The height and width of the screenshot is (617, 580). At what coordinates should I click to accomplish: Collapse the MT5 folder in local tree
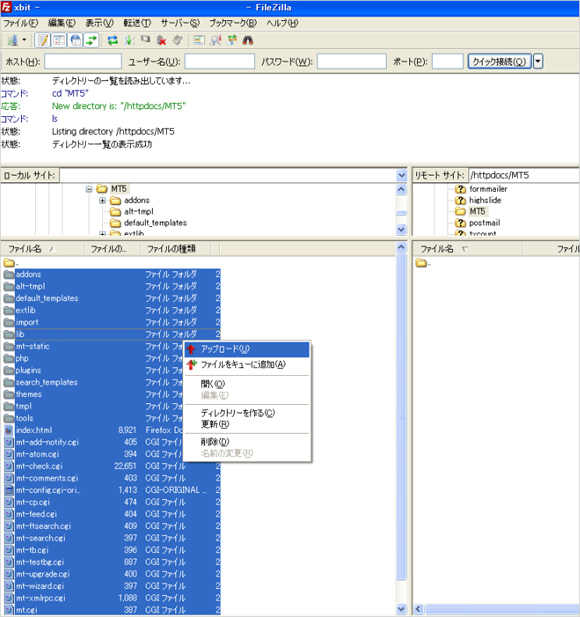click(x=89, y=189)
